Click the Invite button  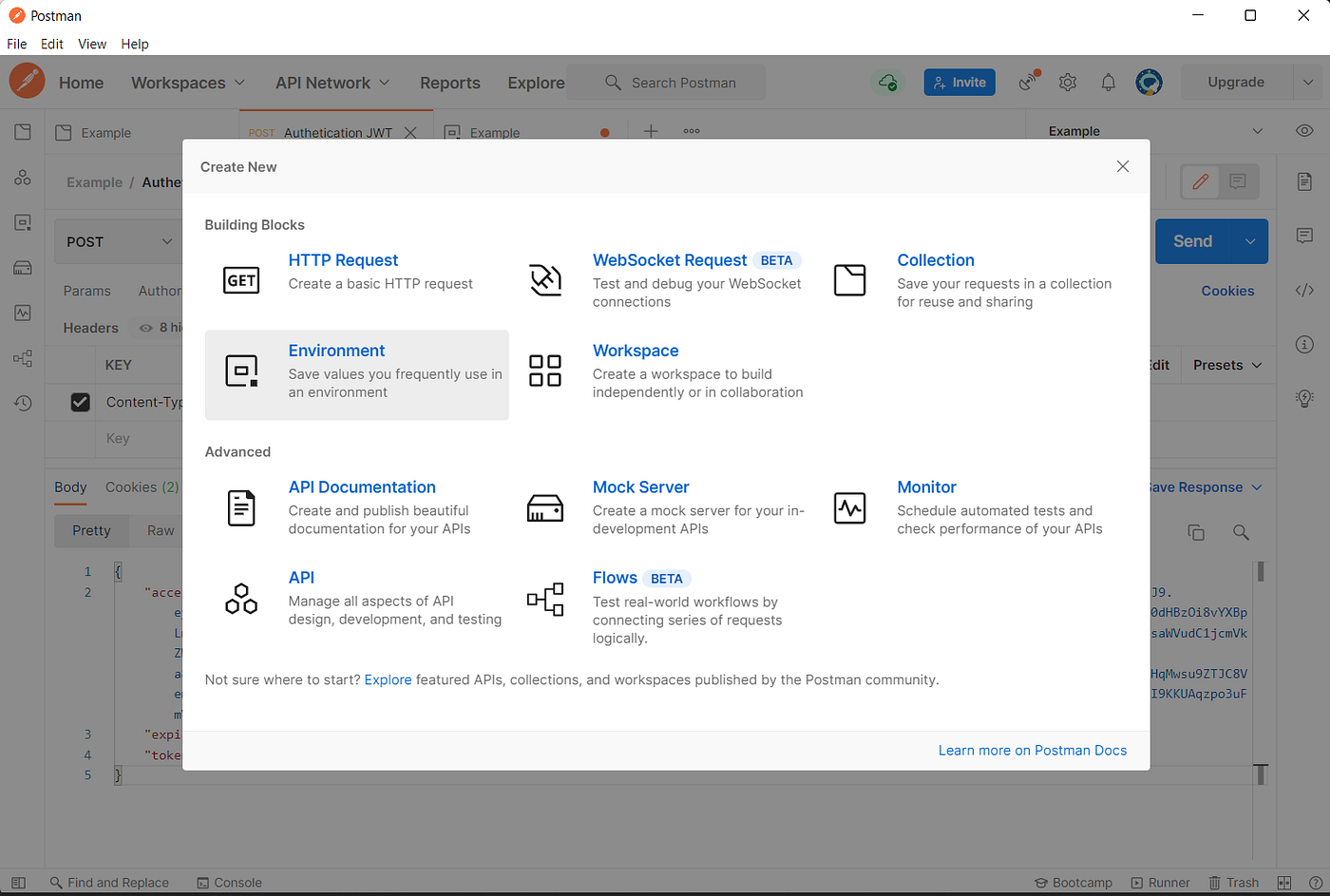959,83
